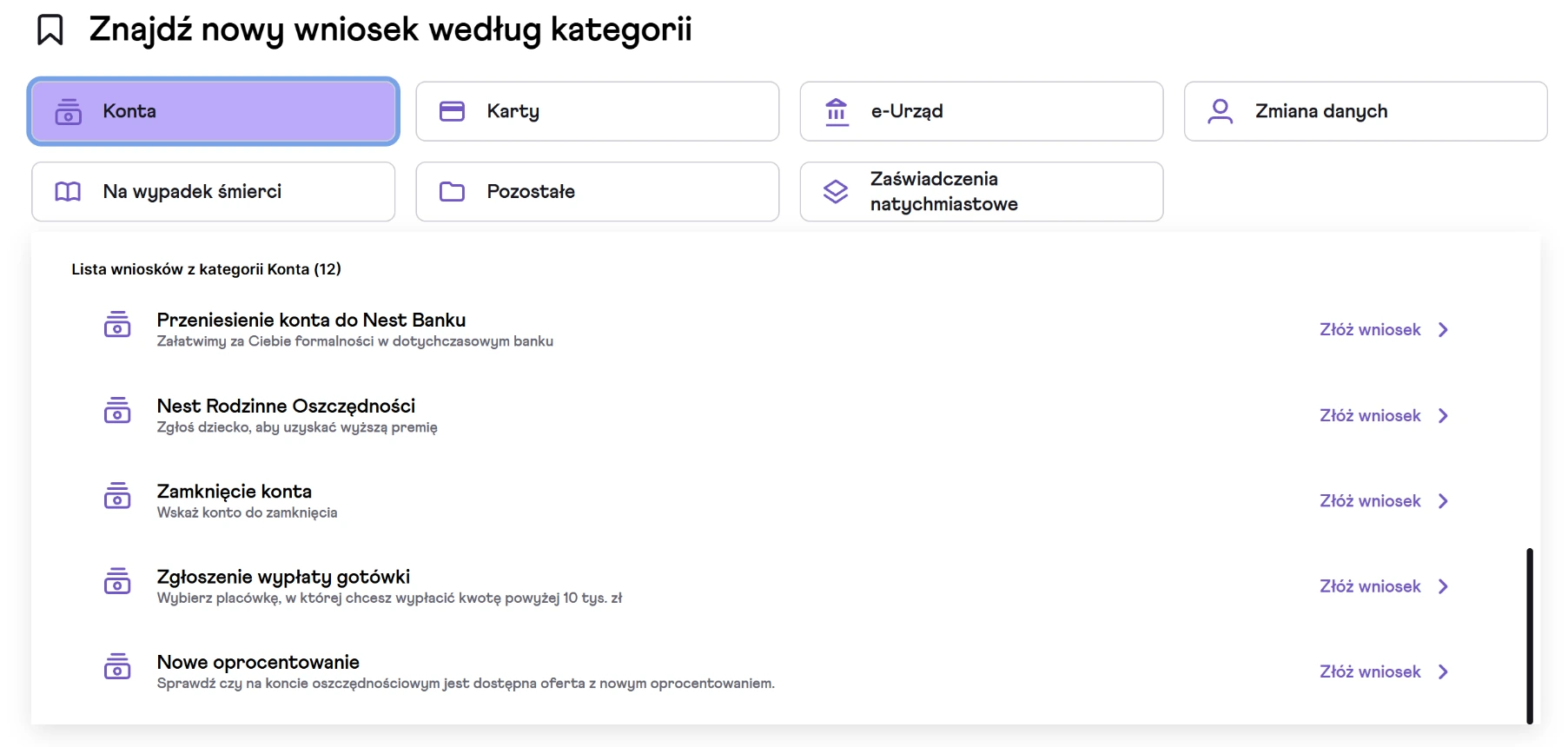Click the bookmark icon beside the heading
This screenshot has height=747, width=1568.
[x=50, y=30]
